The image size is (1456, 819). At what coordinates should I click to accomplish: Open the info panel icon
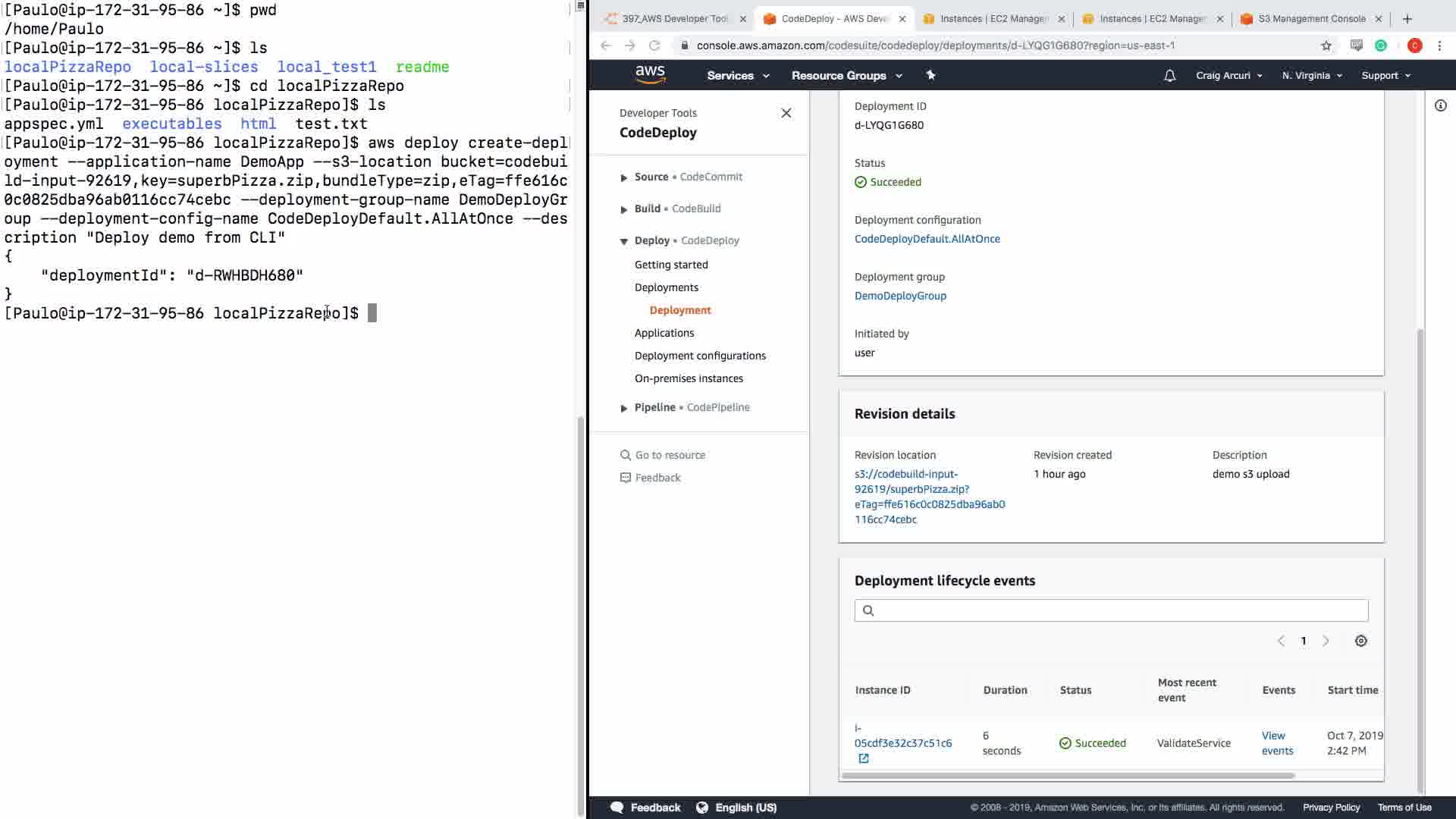click(1440, 105)
